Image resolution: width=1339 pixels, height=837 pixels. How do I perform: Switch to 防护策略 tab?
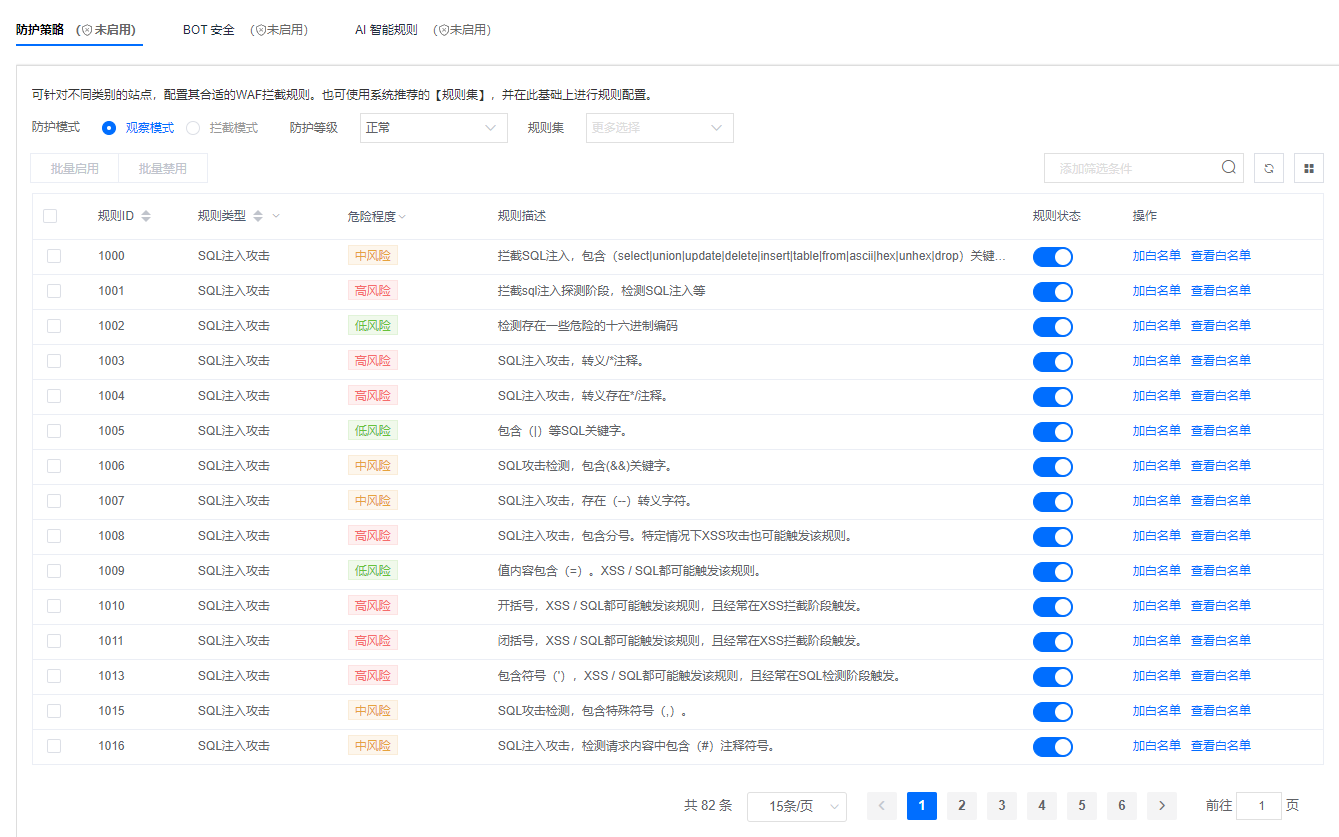pos(79,30)
